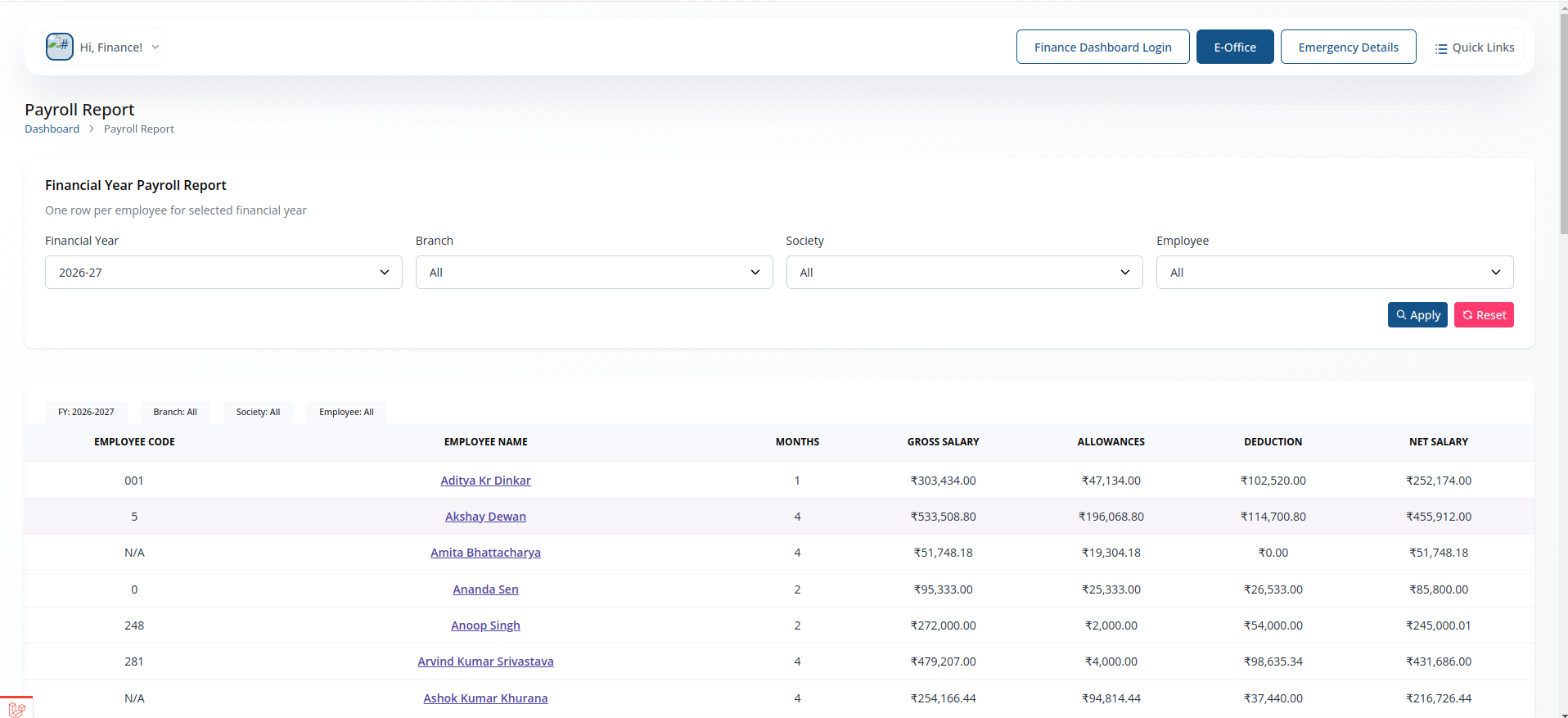Viewport: 1568px width, 718px height.
Task: Click the Employee Code column header
Action: 134,442
